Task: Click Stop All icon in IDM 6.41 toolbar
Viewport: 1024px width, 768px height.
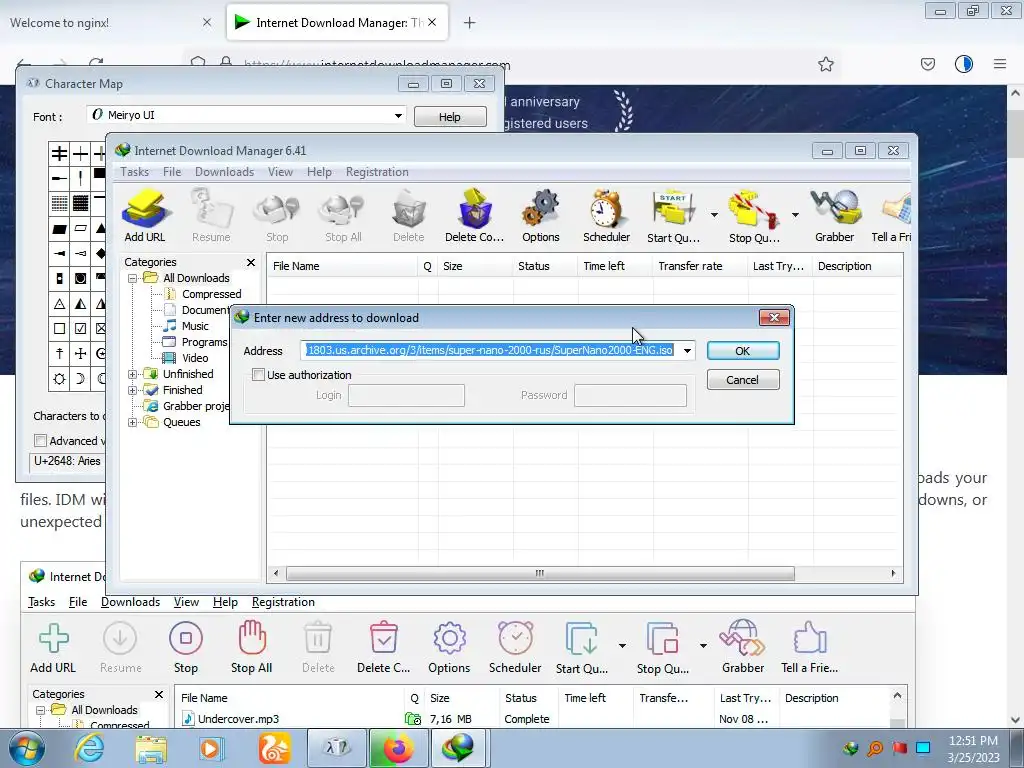Action: coord(343,216)
